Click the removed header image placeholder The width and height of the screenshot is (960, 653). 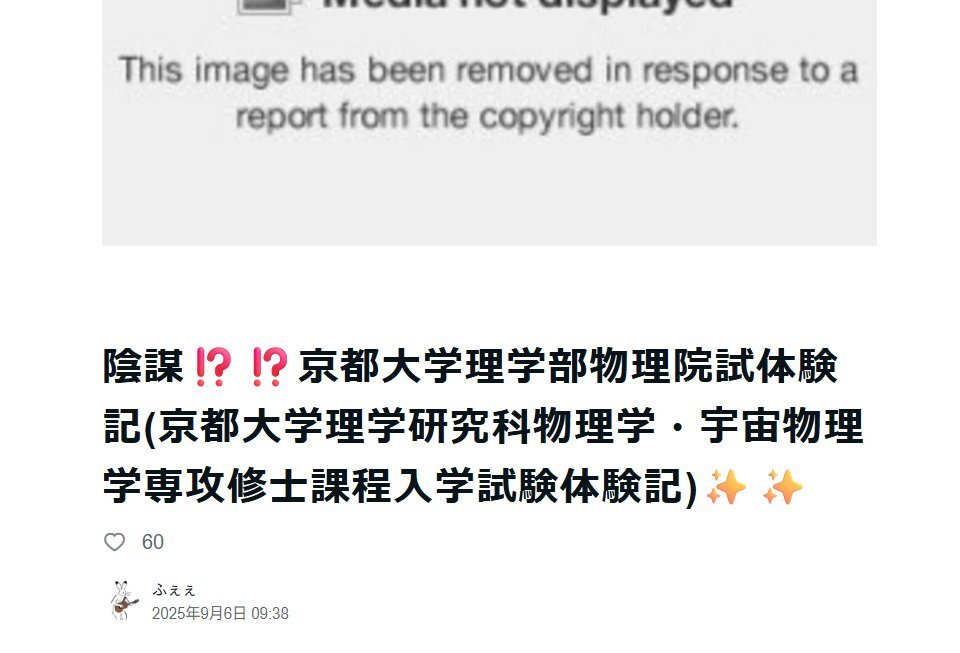pos(489,122)
